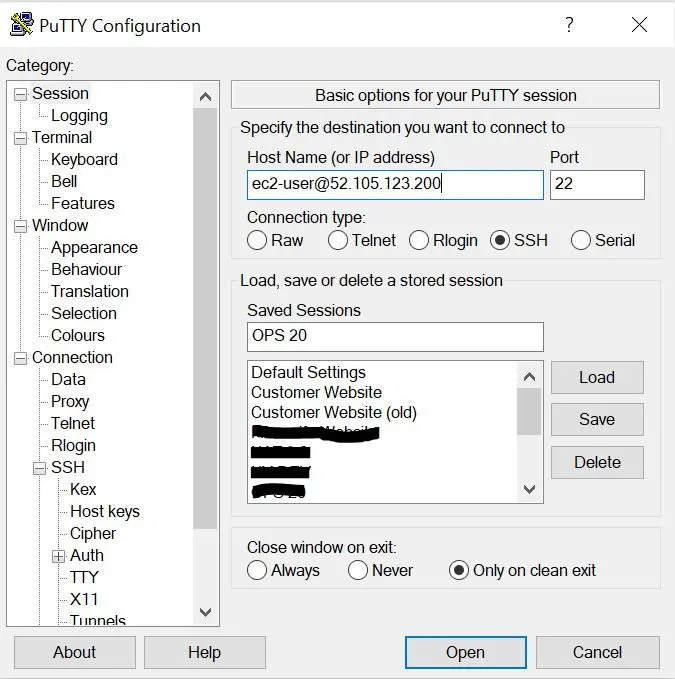Click the Save session button

tap(597, 420)
